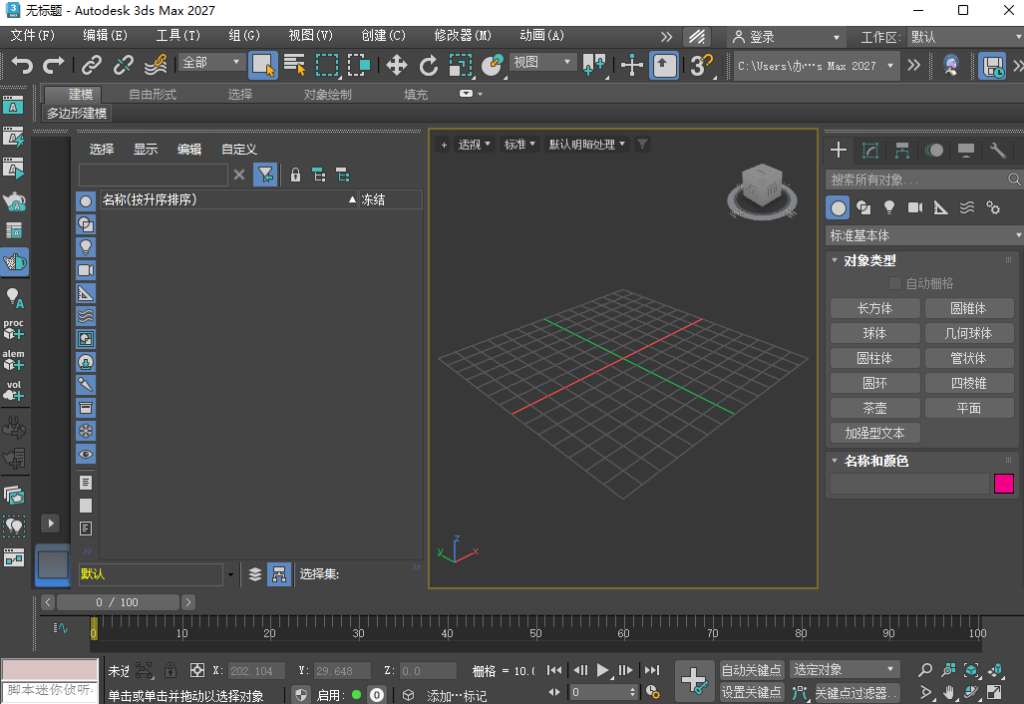Choose the Select Object tool
The image size is (1024, 704).
pyautogui.click(x=263, y=65)
